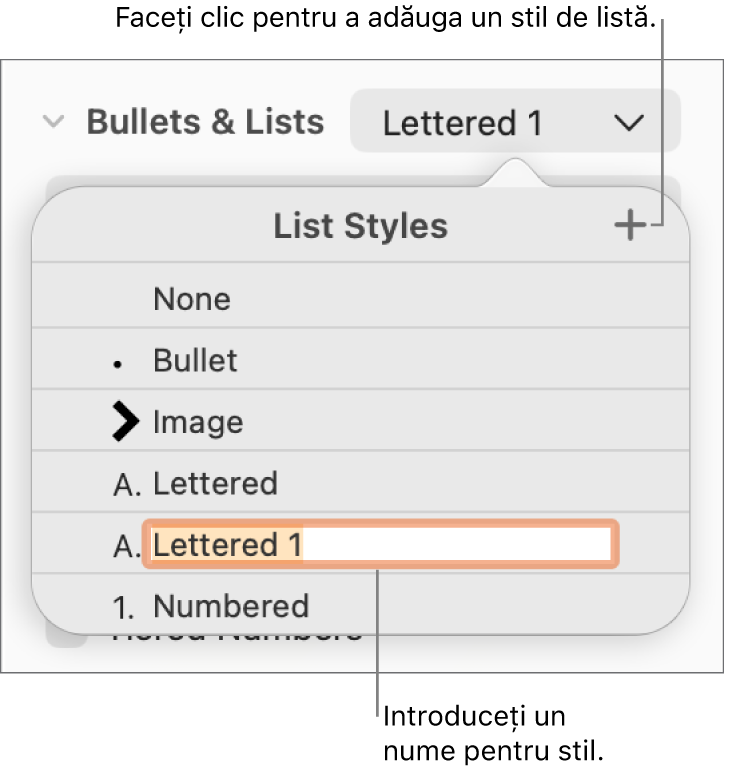Image resolution: width=732 pixels, height=769 pixels.
Task: Click the Bullets & Lists heading label
Action: 205,122
